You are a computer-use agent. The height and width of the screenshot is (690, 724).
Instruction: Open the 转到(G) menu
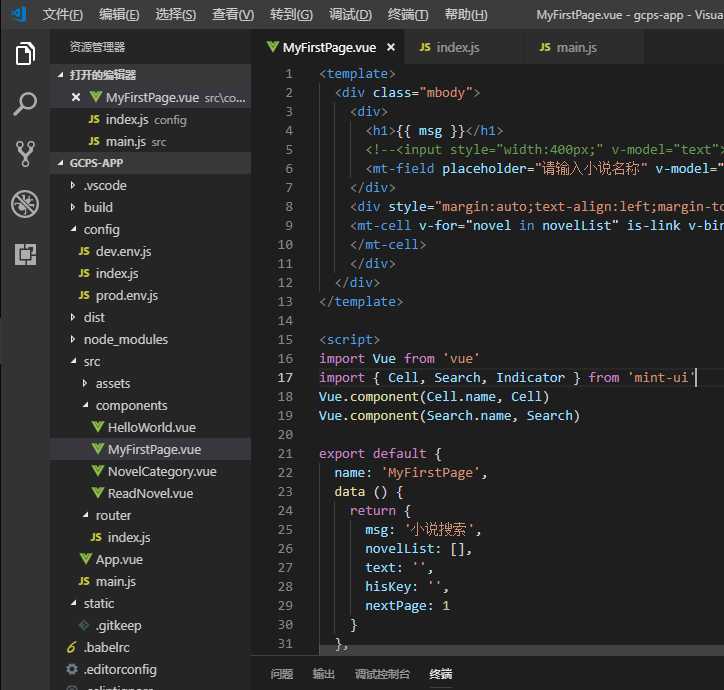(291, 15)
